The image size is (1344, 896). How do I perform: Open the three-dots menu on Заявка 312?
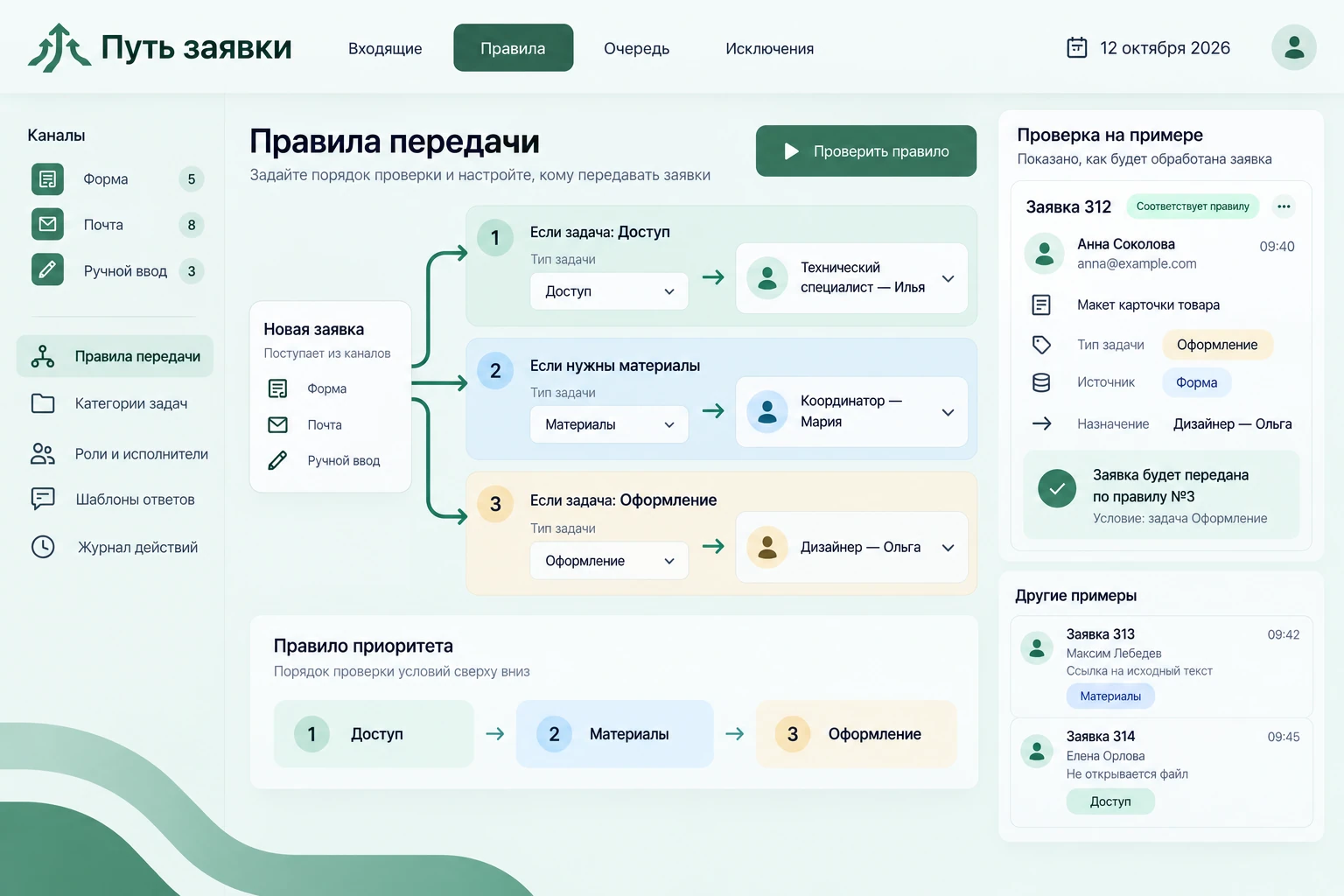pyautogui.click(x=1284, y=206)
